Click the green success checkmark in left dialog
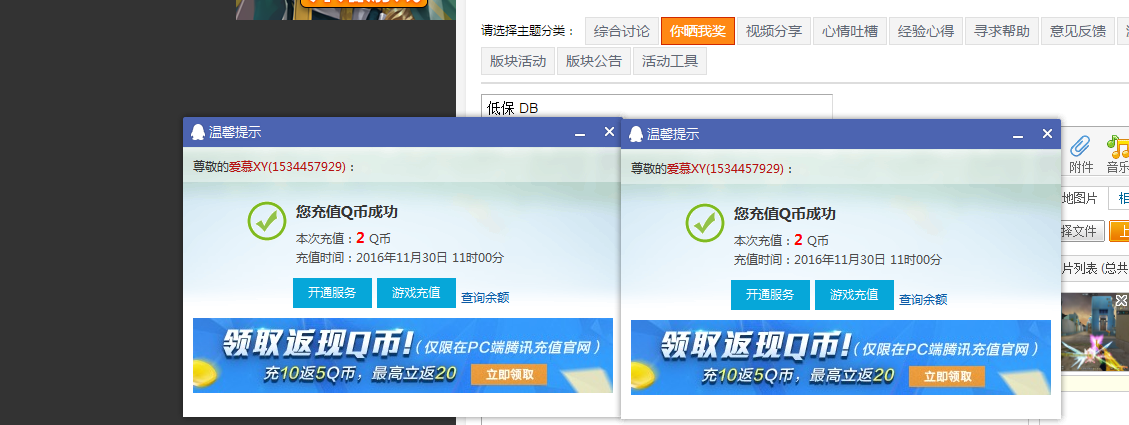Image resolution: width=1129 pixels, height=425 pixels. pos(267,221)
